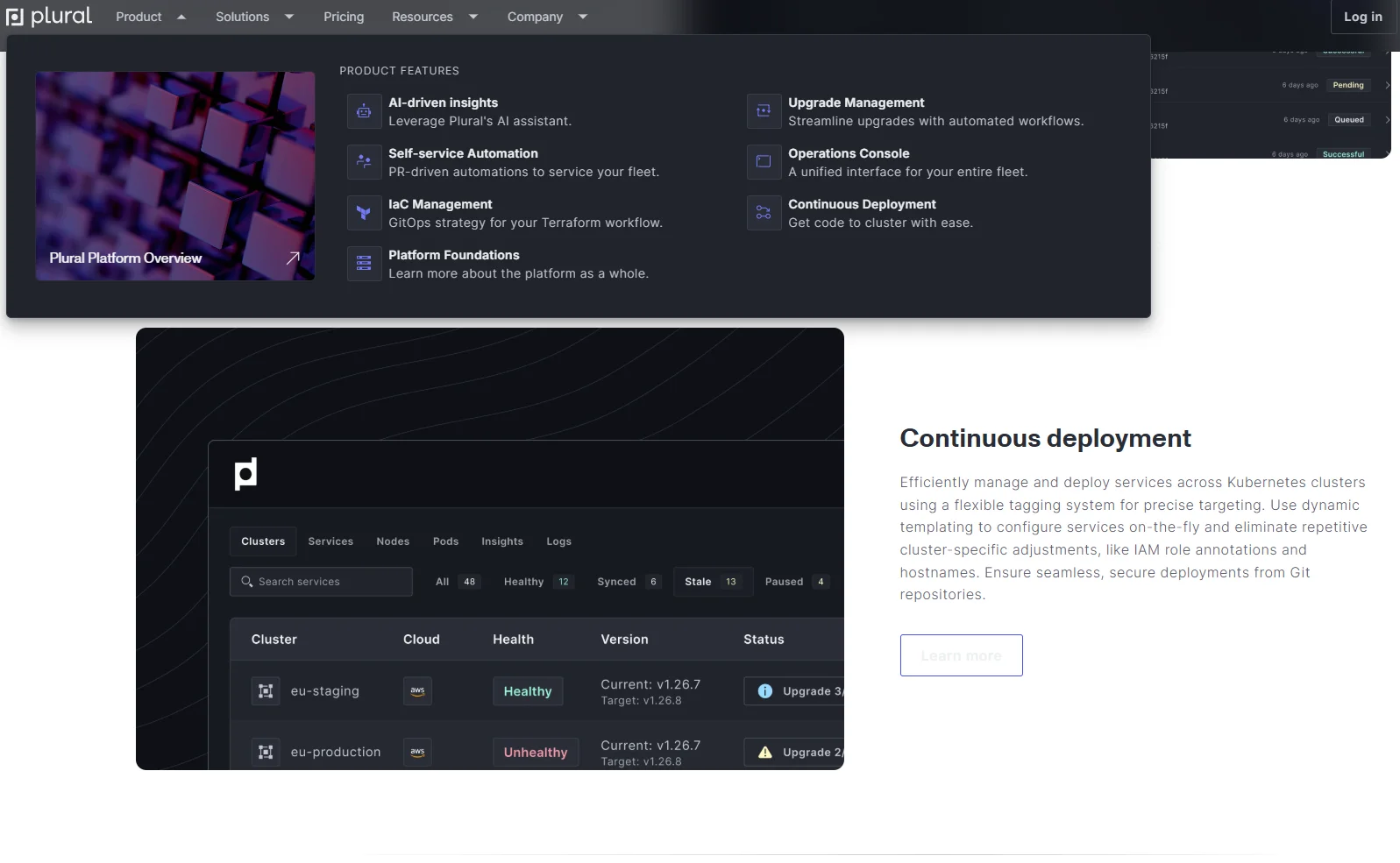This screenshot has width=1400, height=863.
Task: Open Continuous Deployment menu link
Action: [880, 213]
